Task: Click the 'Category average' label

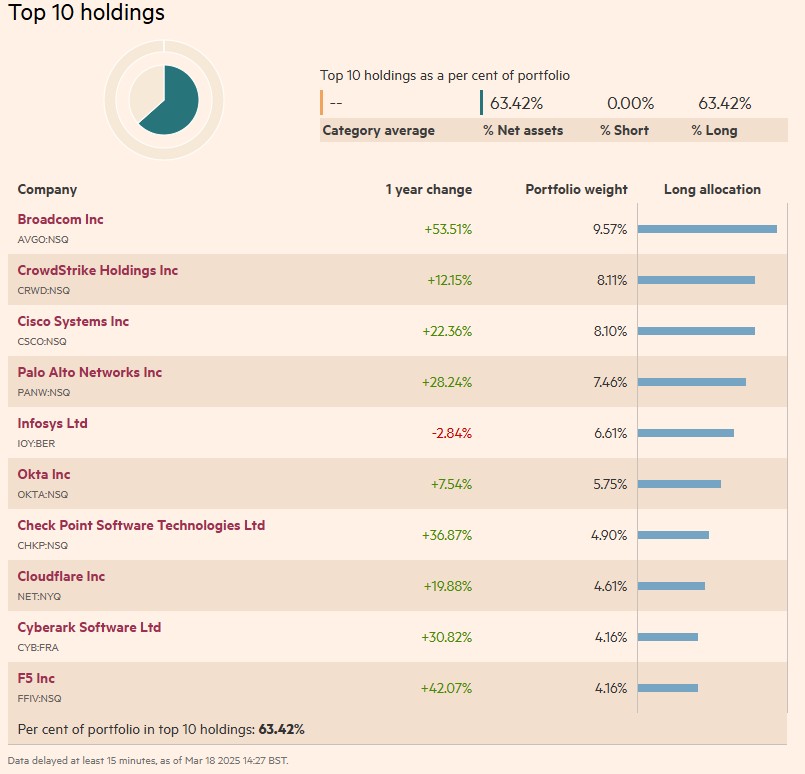Action: [378, 130]
